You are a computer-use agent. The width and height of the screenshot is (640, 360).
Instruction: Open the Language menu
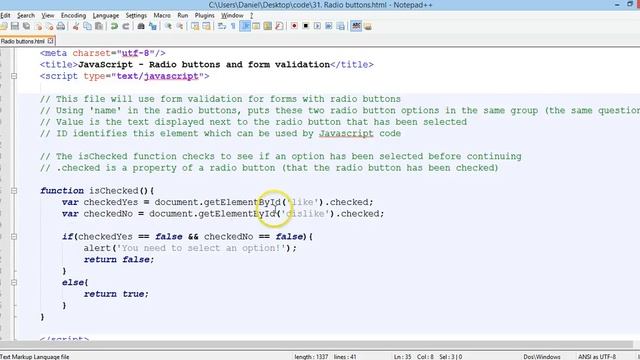tap(106, 16)
